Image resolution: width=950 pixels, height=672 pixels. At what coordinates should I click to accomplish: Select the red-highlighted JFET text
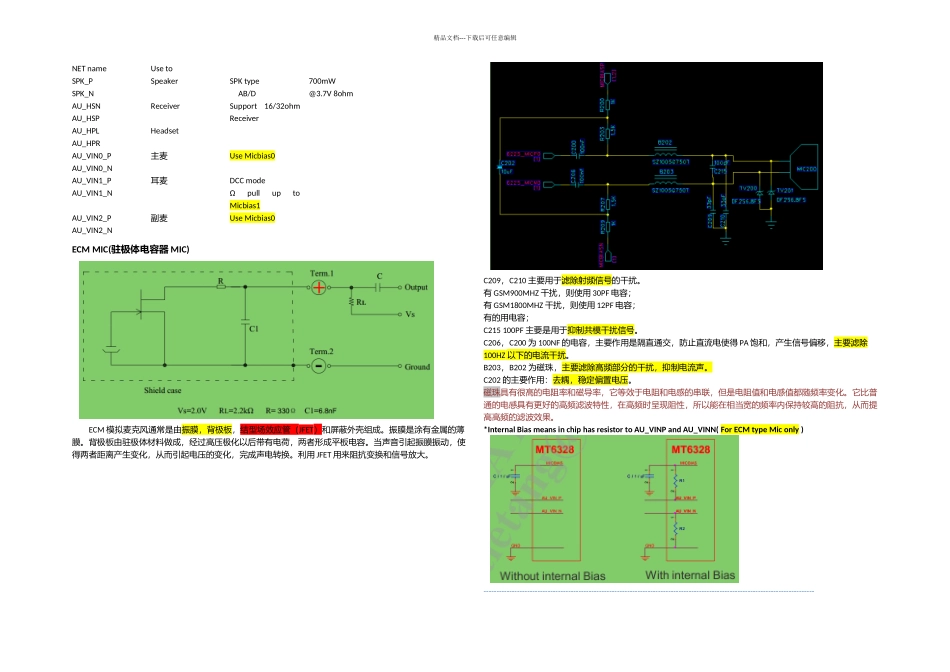(x=281, y=430)
